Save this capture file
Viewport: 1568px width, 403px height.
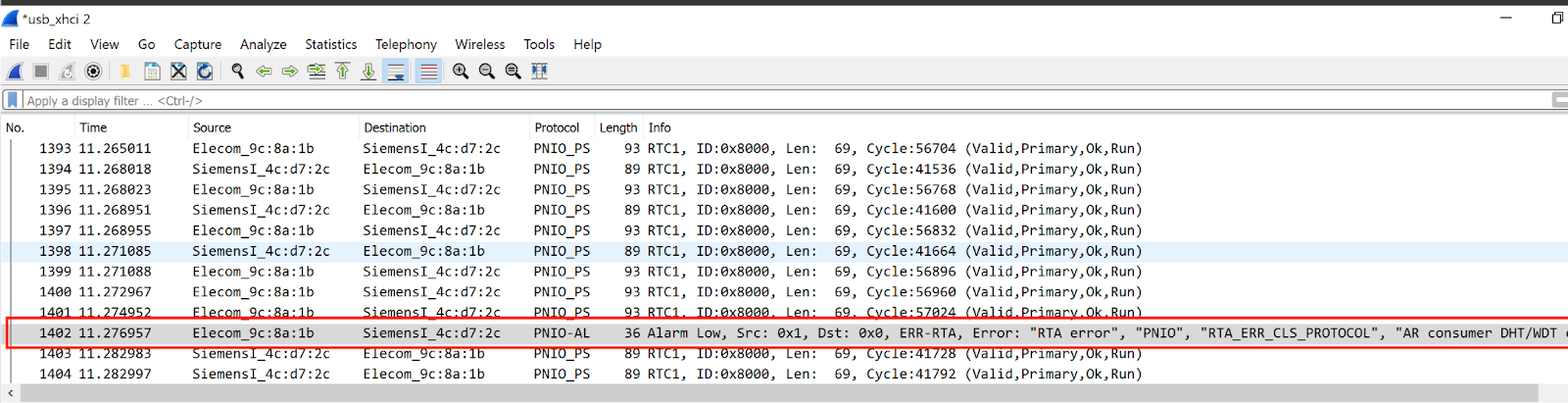click(152, 71)
